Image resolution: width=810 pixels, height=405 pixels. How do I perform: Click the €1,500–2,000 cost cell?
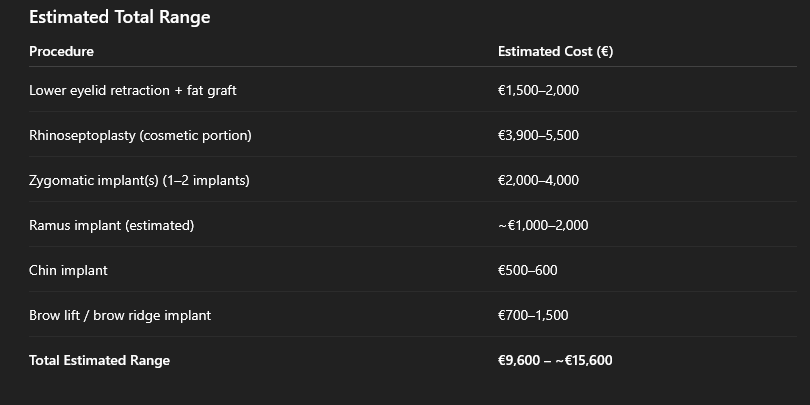pos(538,90)
